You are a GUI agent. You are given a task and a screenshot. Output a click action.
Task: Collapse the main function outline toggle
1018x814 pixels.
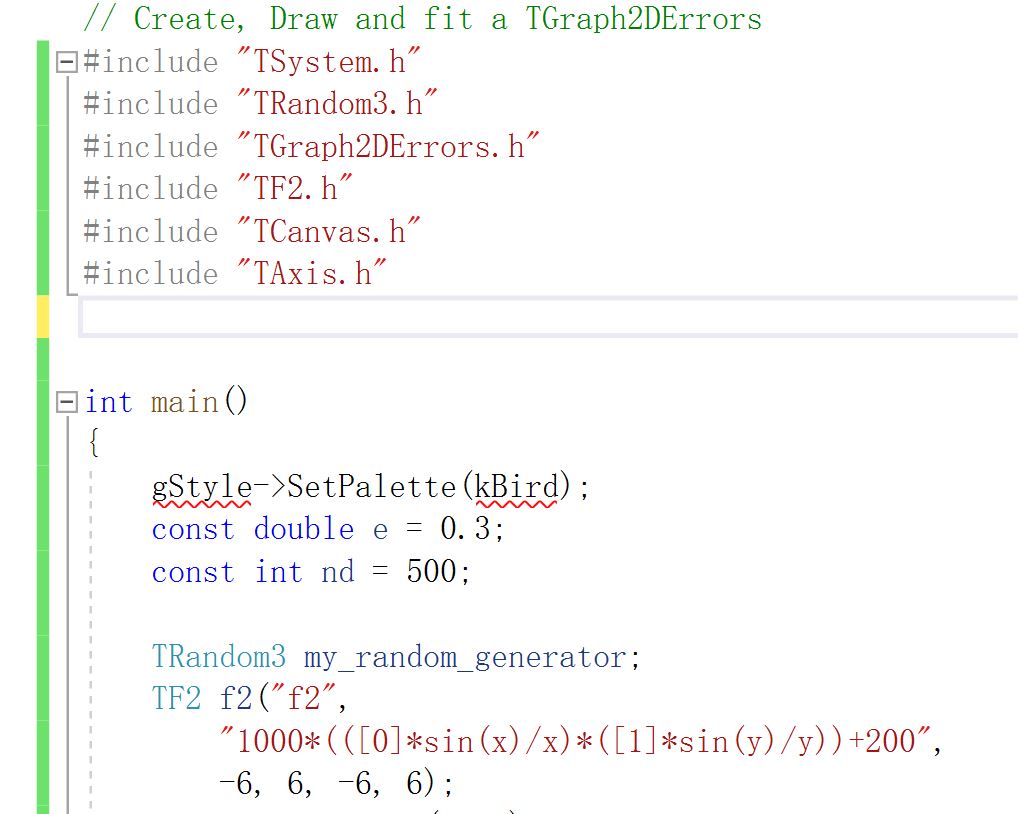click(x=67, y=402)
